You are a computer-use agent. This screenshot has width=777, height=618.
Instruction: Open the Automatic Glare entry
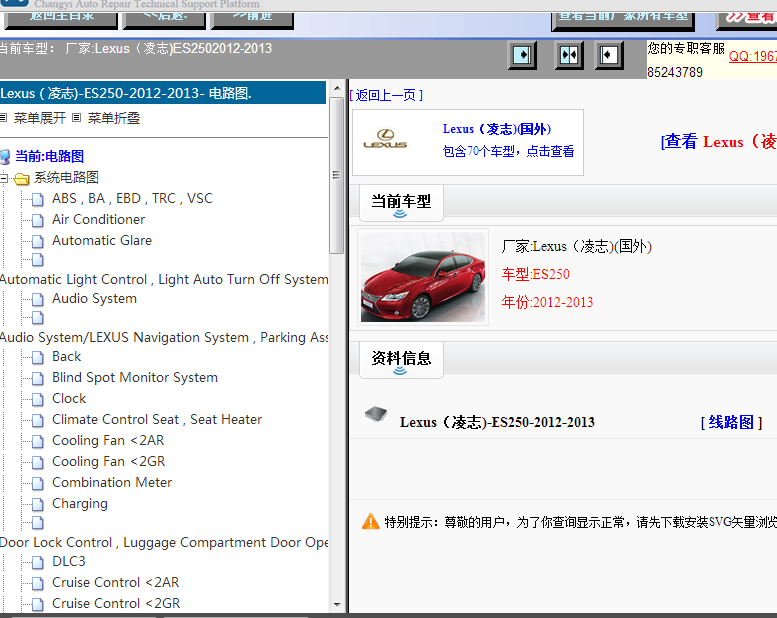[x=102, y=241]
